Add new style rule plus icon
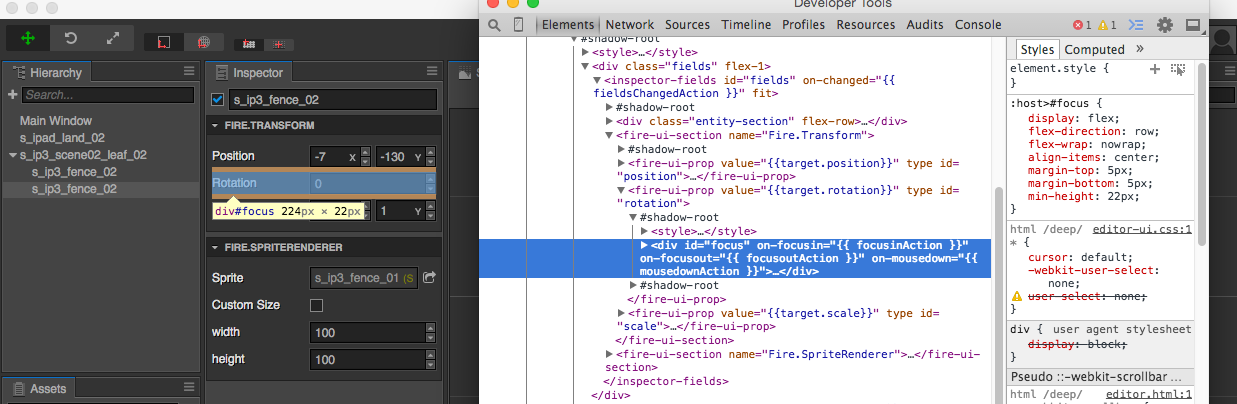 [x=1155, y=69]
